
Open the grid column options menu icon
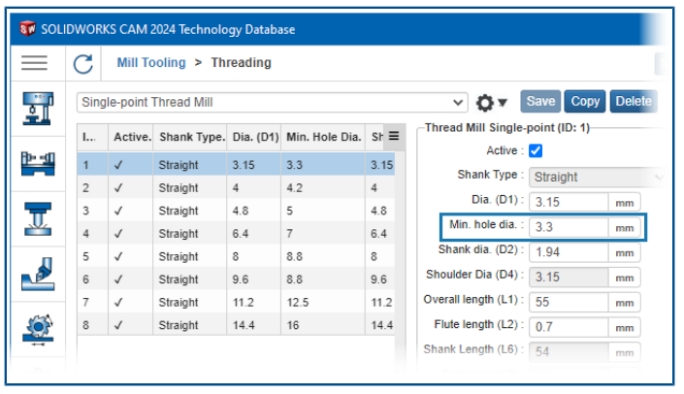coord(393,136)
